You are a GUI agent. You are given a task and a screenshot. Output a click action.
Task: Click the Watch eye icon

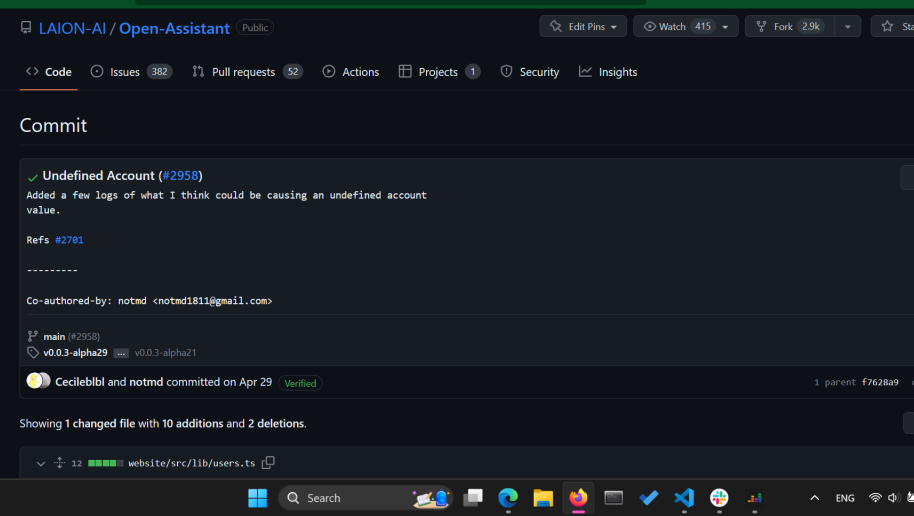click(x=649, y=26)
